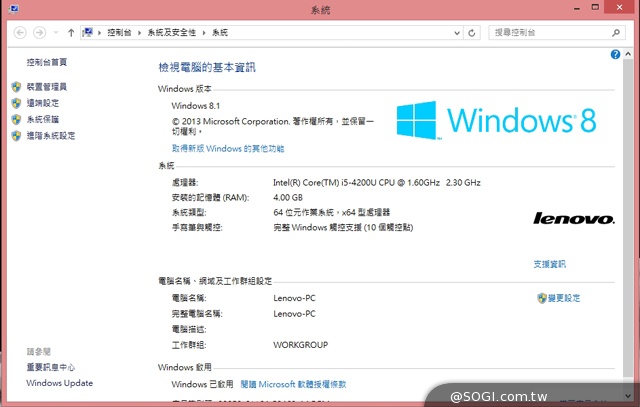Screen dimensions: 640x407
Task: Close the 系統 window
Action: (x=620, y=7)
